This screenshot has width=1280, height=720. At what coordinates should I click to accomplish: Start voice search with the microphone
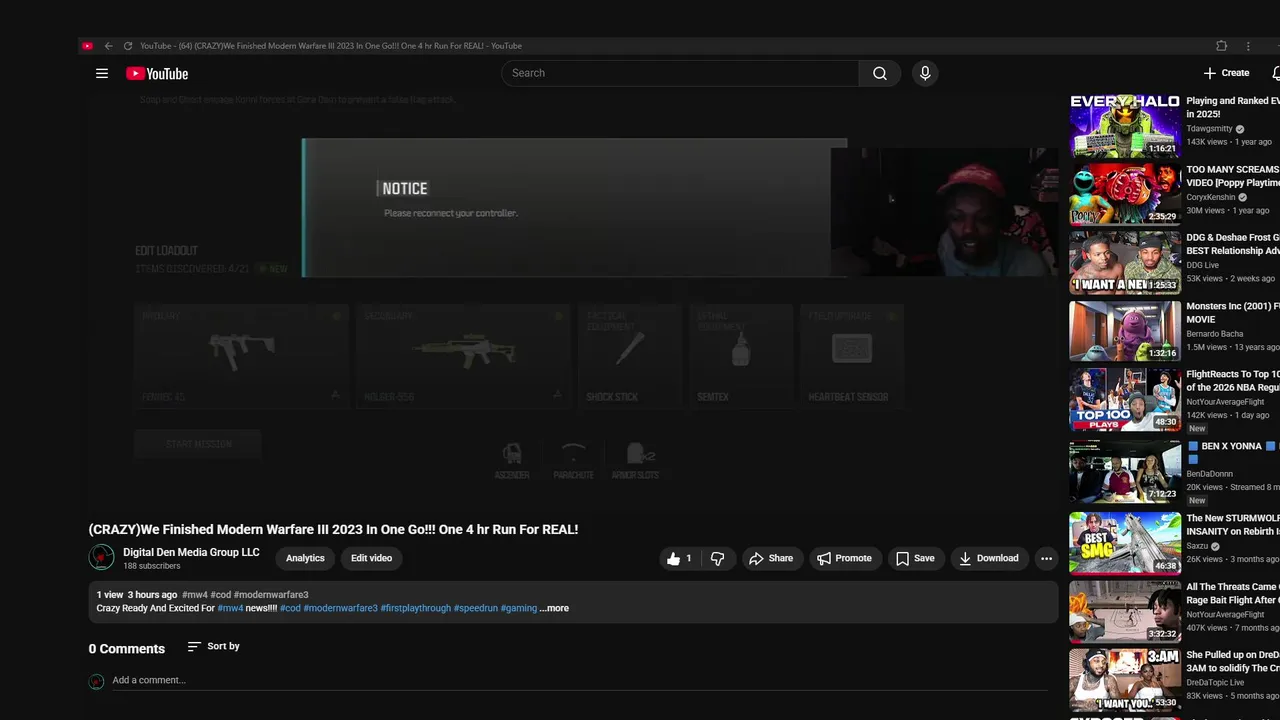(925, 73)
